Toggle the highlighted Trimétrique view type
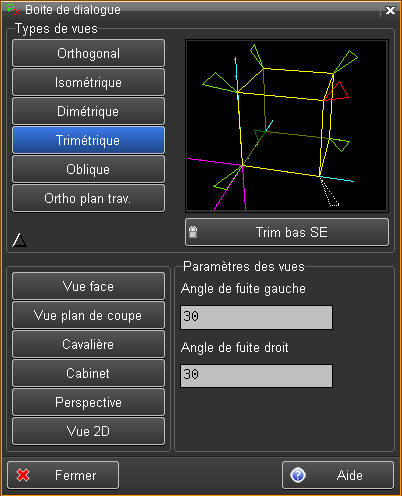 tap(88, 140)
